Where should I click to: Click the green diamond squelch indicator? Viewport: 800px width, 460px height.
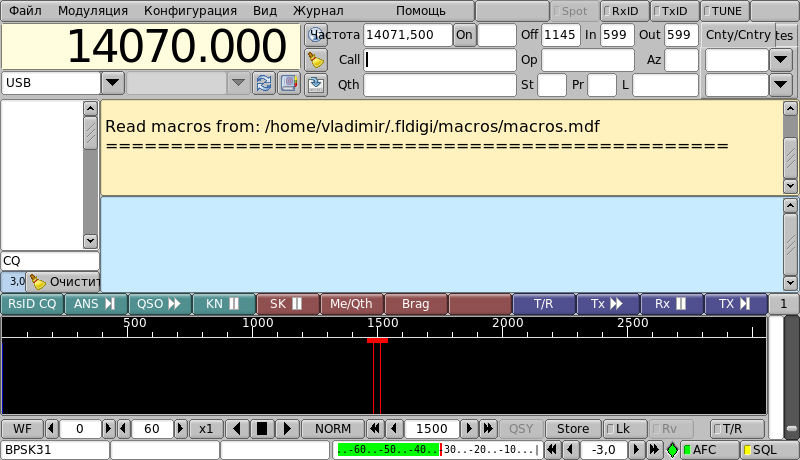(x=672, y=450)
